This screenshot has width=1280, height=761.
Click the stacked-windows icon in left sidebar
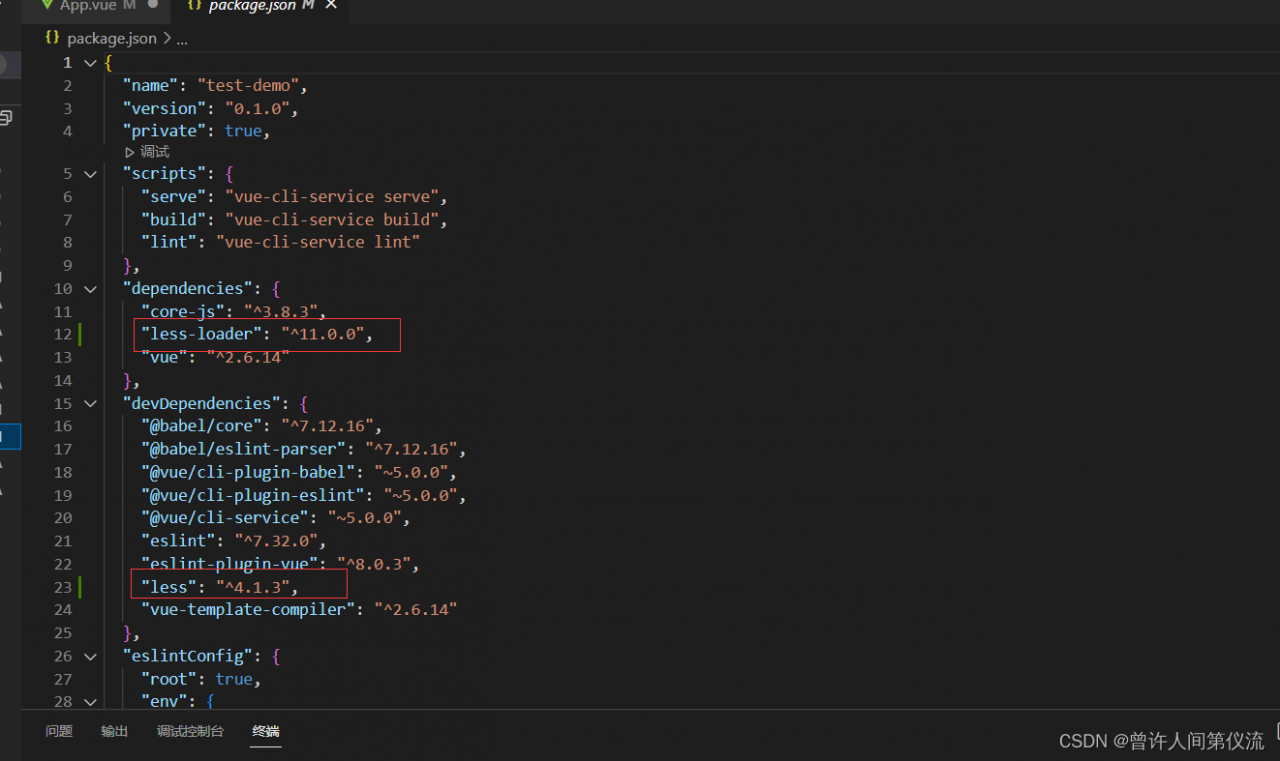pyautogui.click(x=6, y=118)
